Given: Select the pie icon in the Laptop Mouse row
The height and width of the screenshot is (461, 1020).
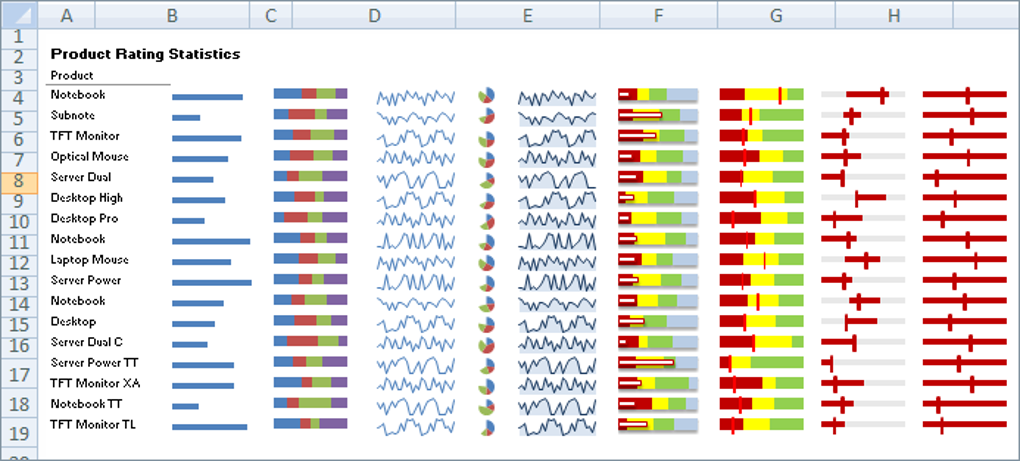Looking at the screenshot, I should pyautogui.click(x=487, y=262).
